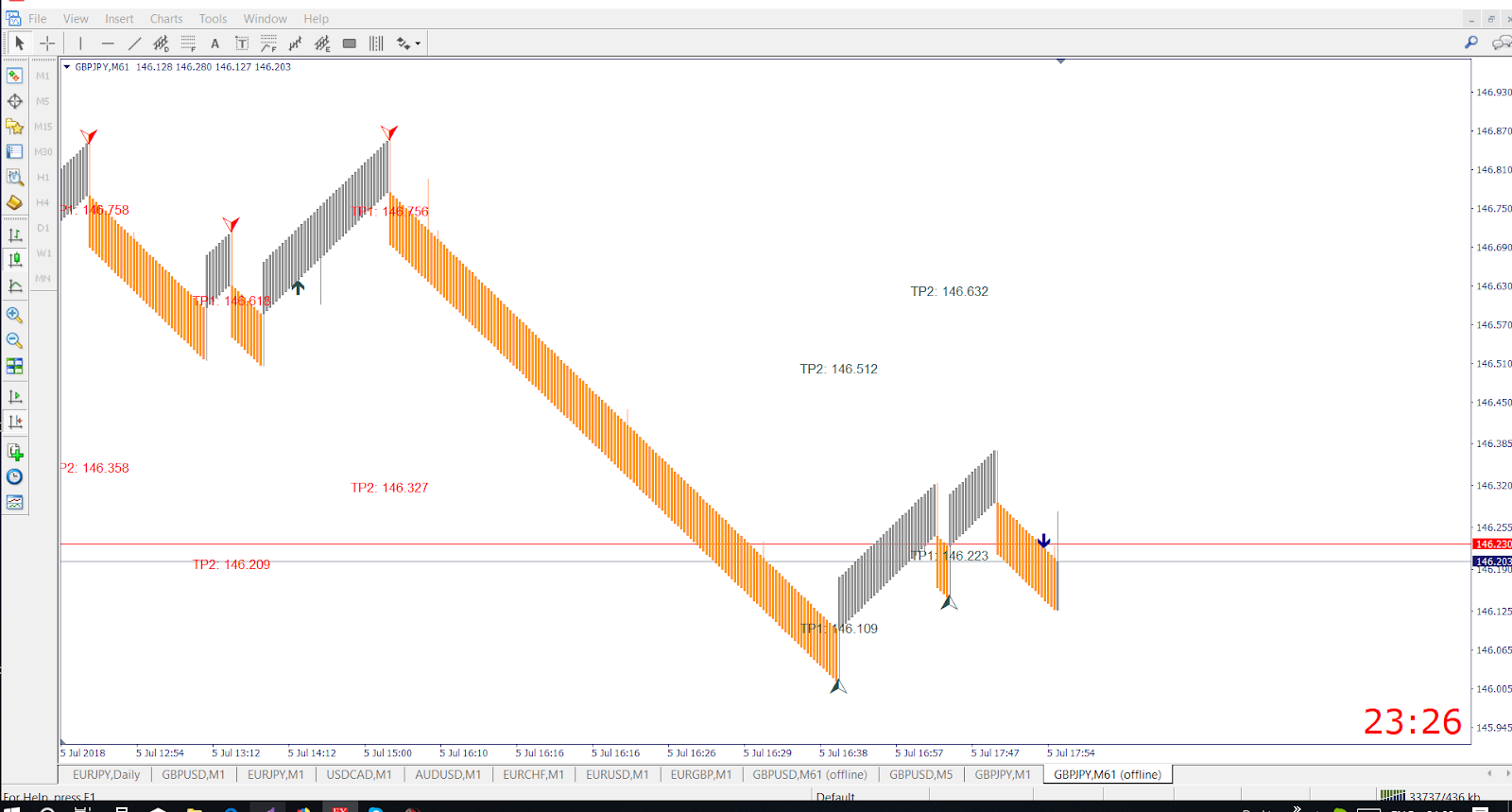The image size is (1512, 812).
Task: Switch to the EURJPY,Daily chart tab
Action: pyautogui.click(x=106, y=774)
